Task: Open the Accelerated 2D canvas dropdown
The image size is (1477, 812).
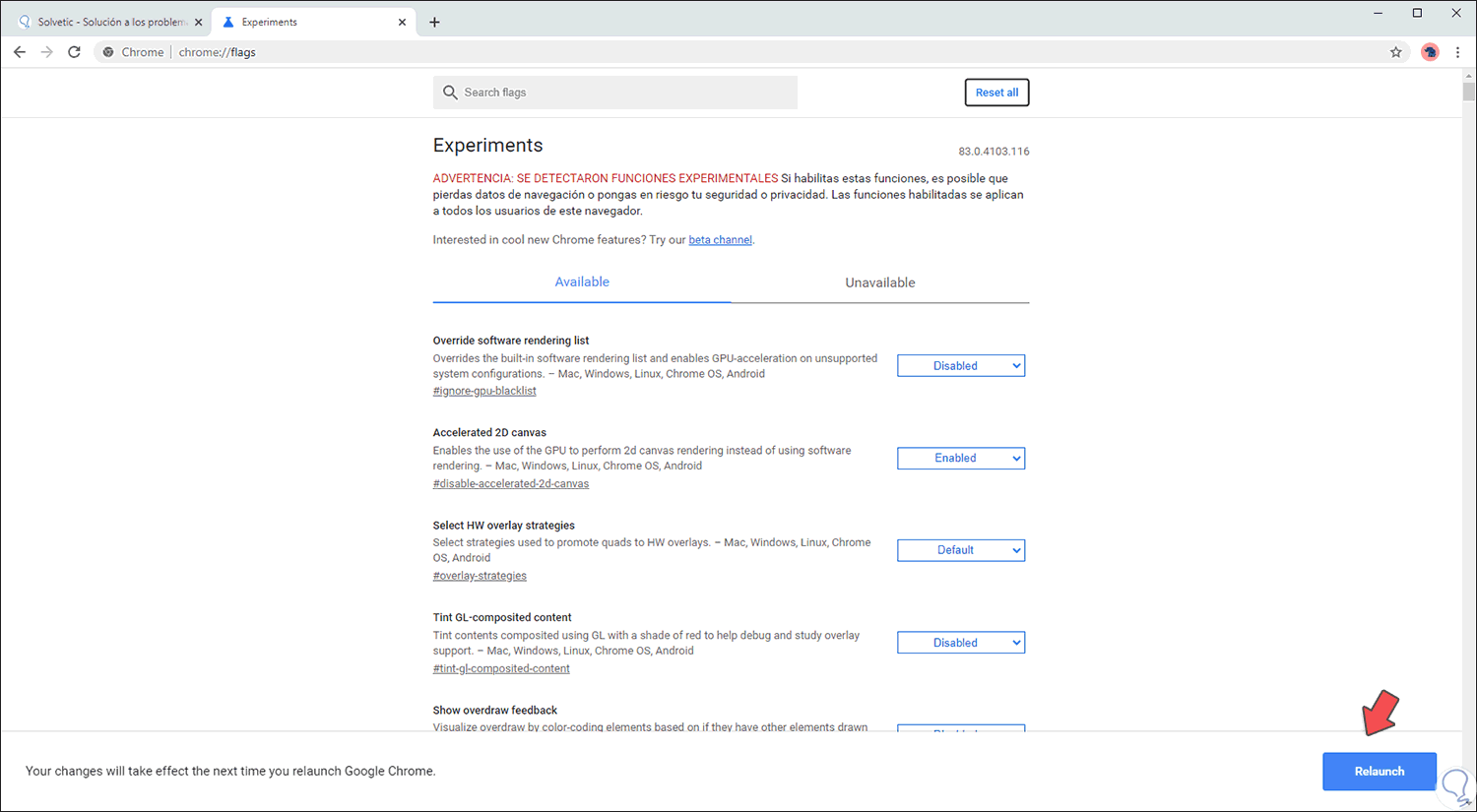Action: click(x=960, y=459)
